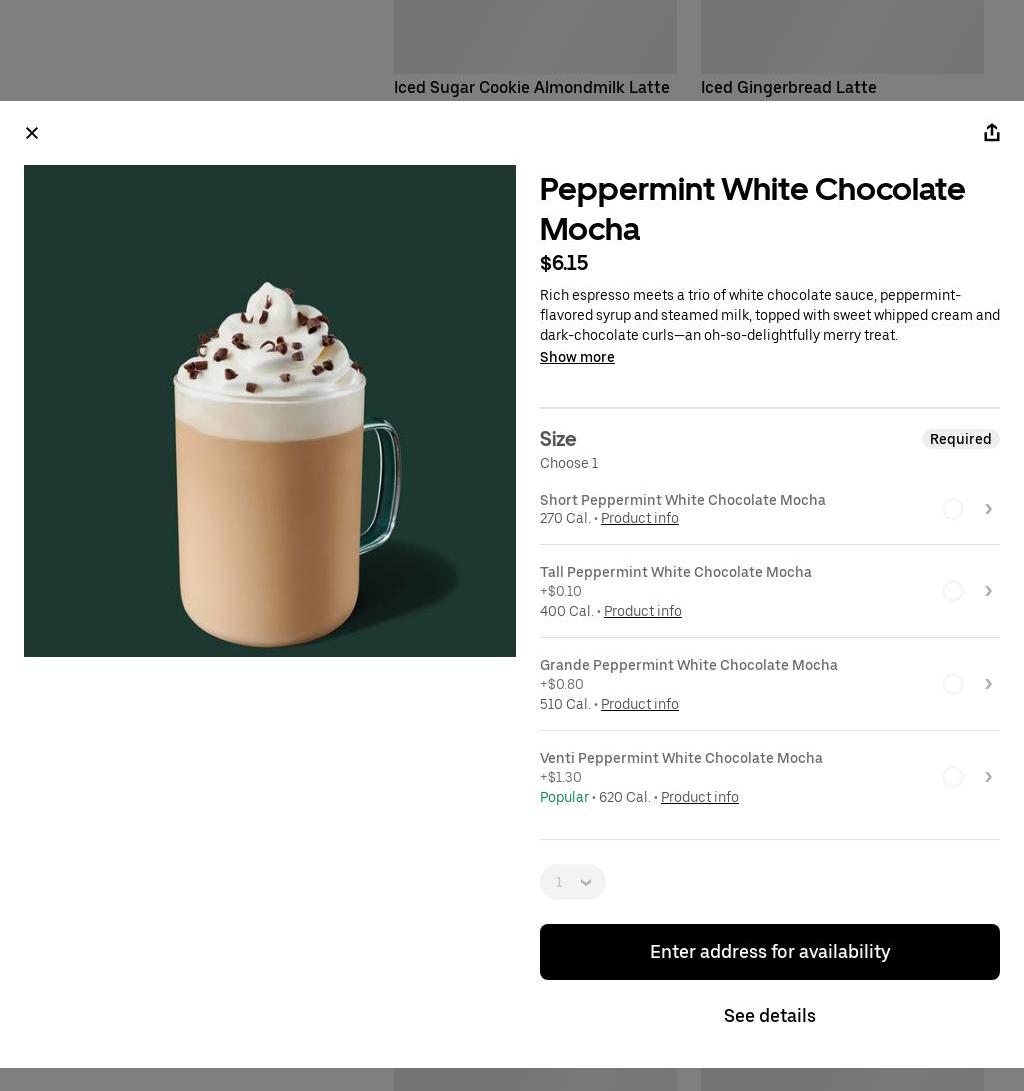Screen dimensions: 1024x1091
Task: Select Tall size radio button
Action: [953, 591]
